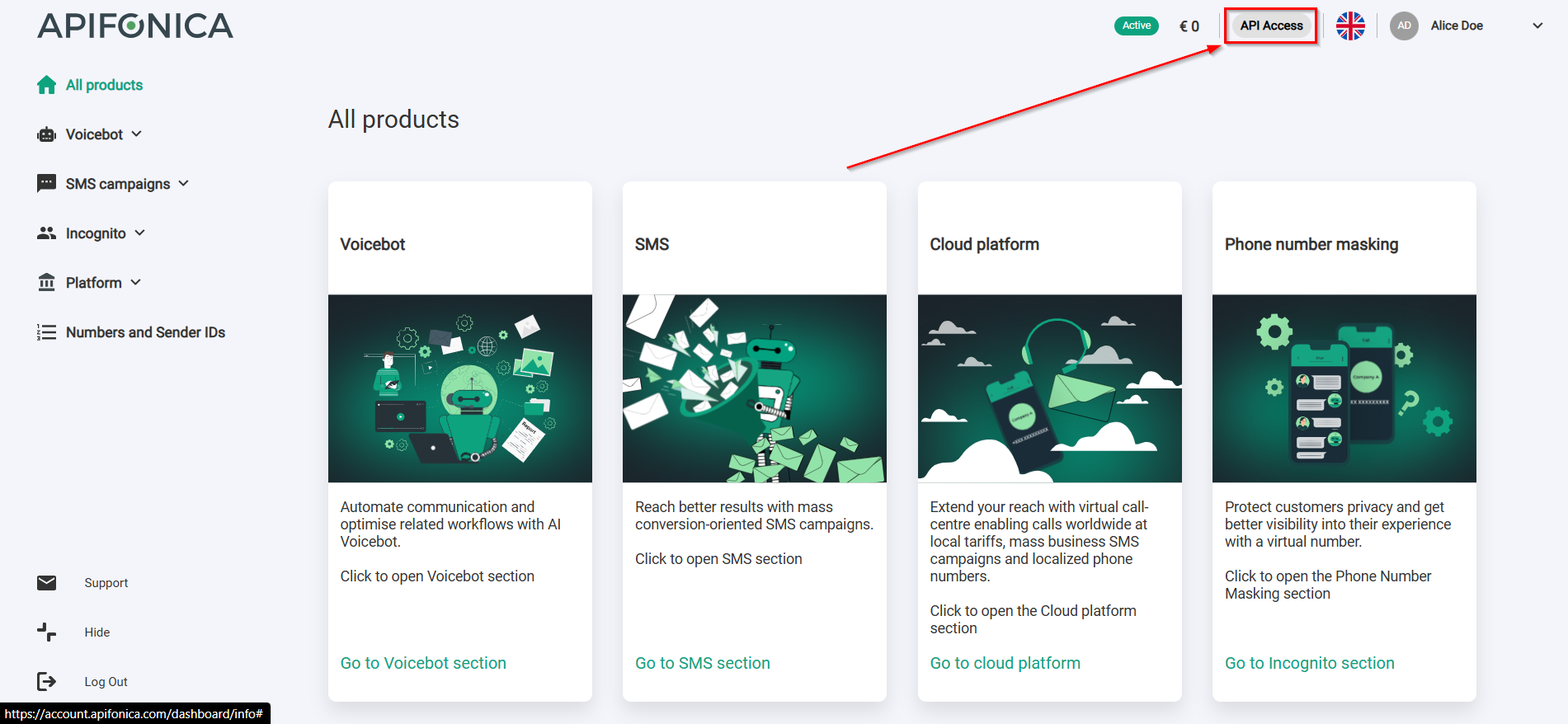Click the Log Out exit icon
The width and height of the screenshot is (1568, 724).
(x=46, y=681)
